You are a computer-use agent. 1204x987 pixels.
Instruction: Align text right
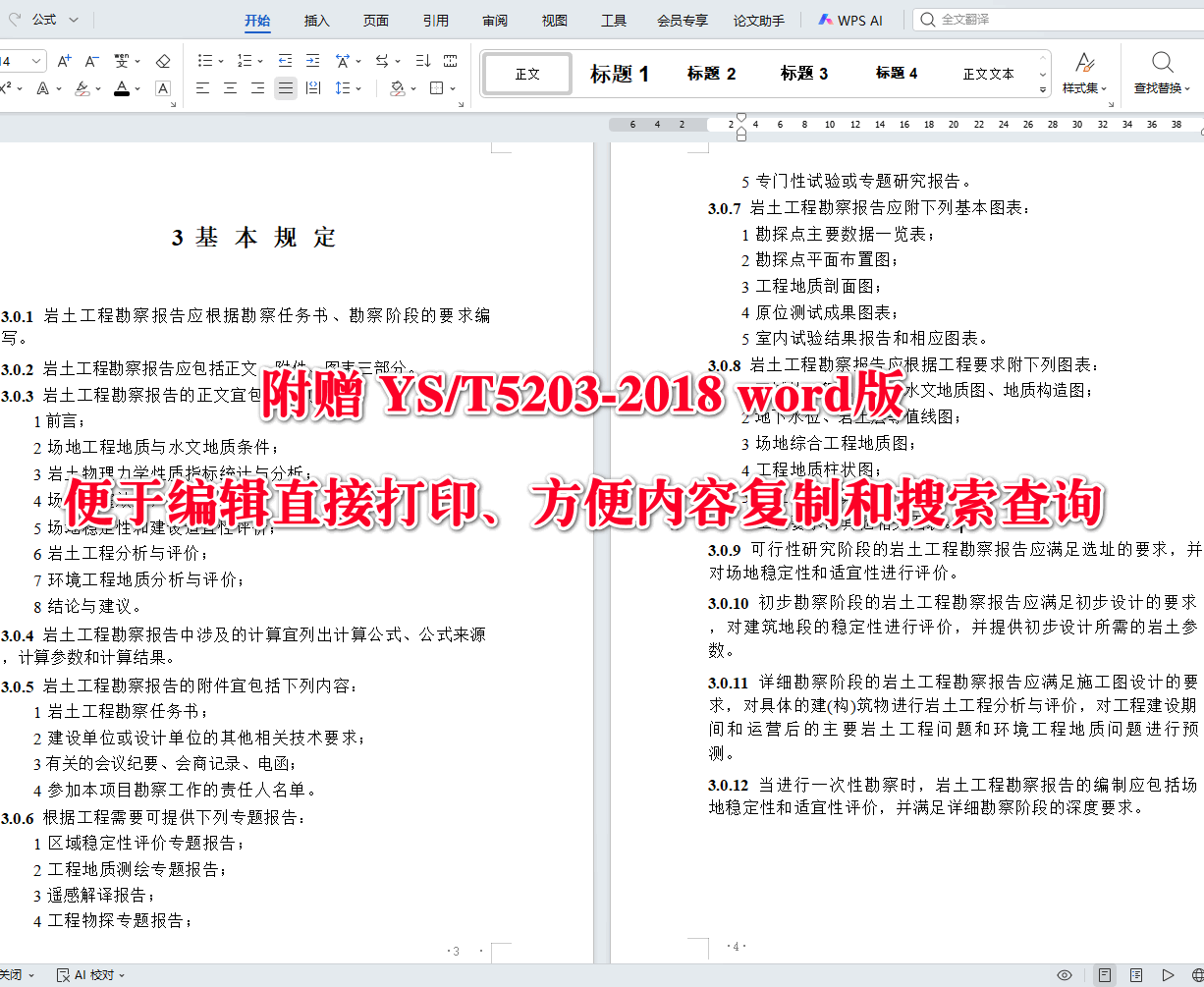[x=257, y=88]
